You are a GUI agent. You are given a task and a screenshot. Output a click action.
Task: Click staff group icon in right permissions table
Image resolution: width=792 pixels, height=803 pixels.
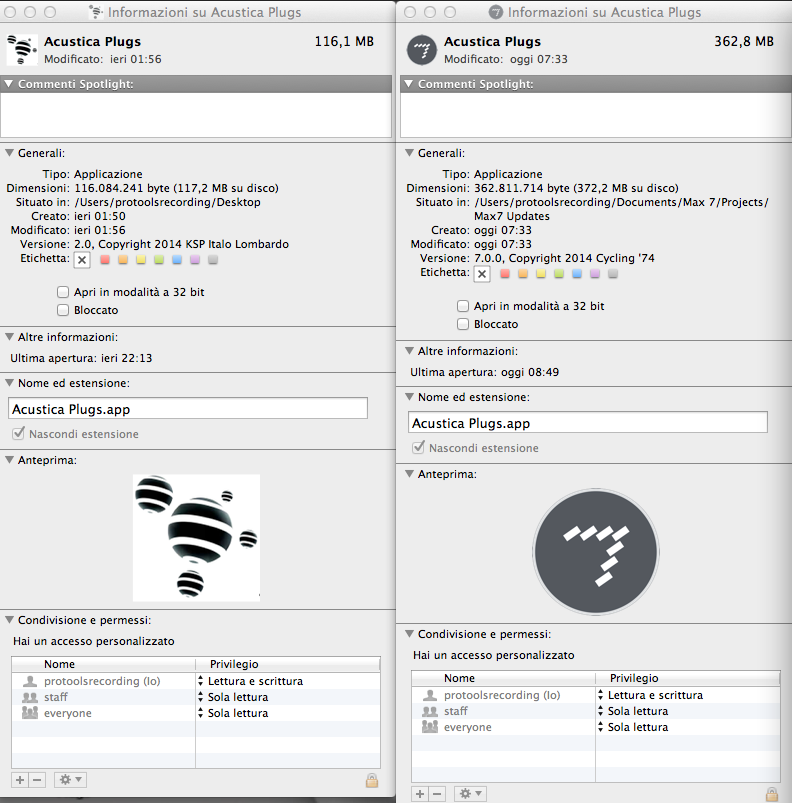click(x=430, y=711)
